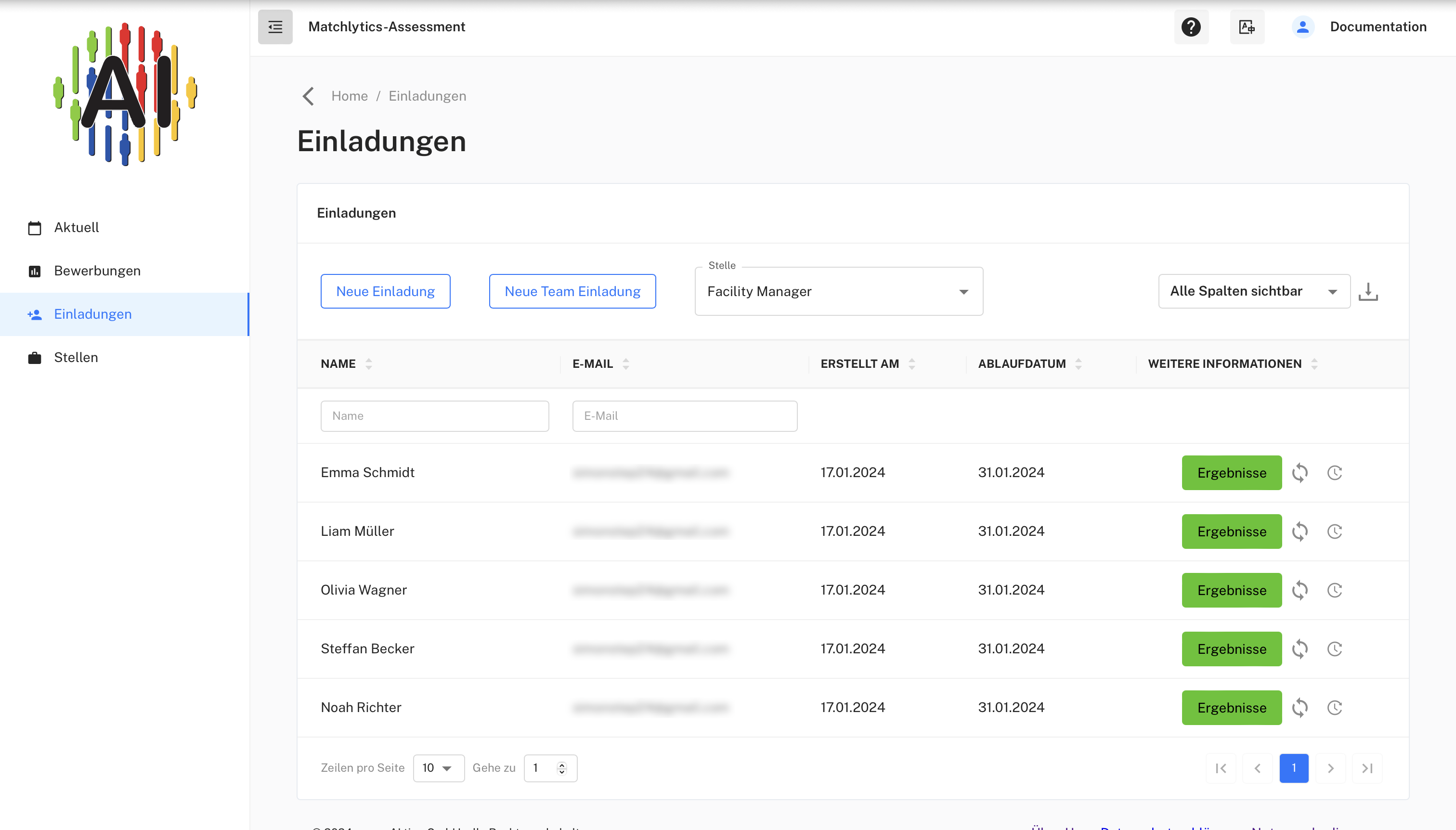The image size is (1456, 830).
Task: Go to the next page of results
Action: point(1331,768)
